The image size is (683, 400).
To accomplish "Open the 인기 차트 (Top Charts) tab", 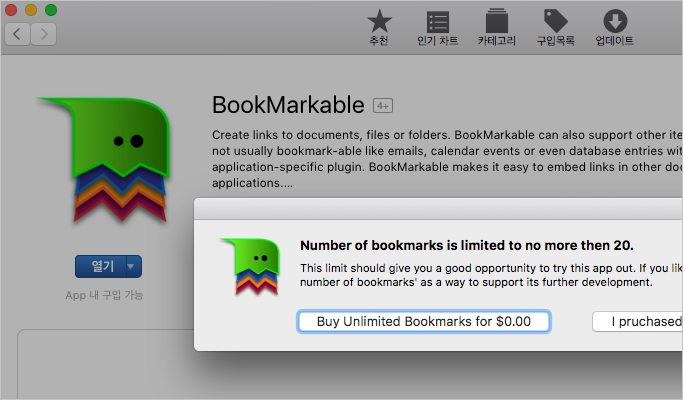I will [x=437, y=27].
